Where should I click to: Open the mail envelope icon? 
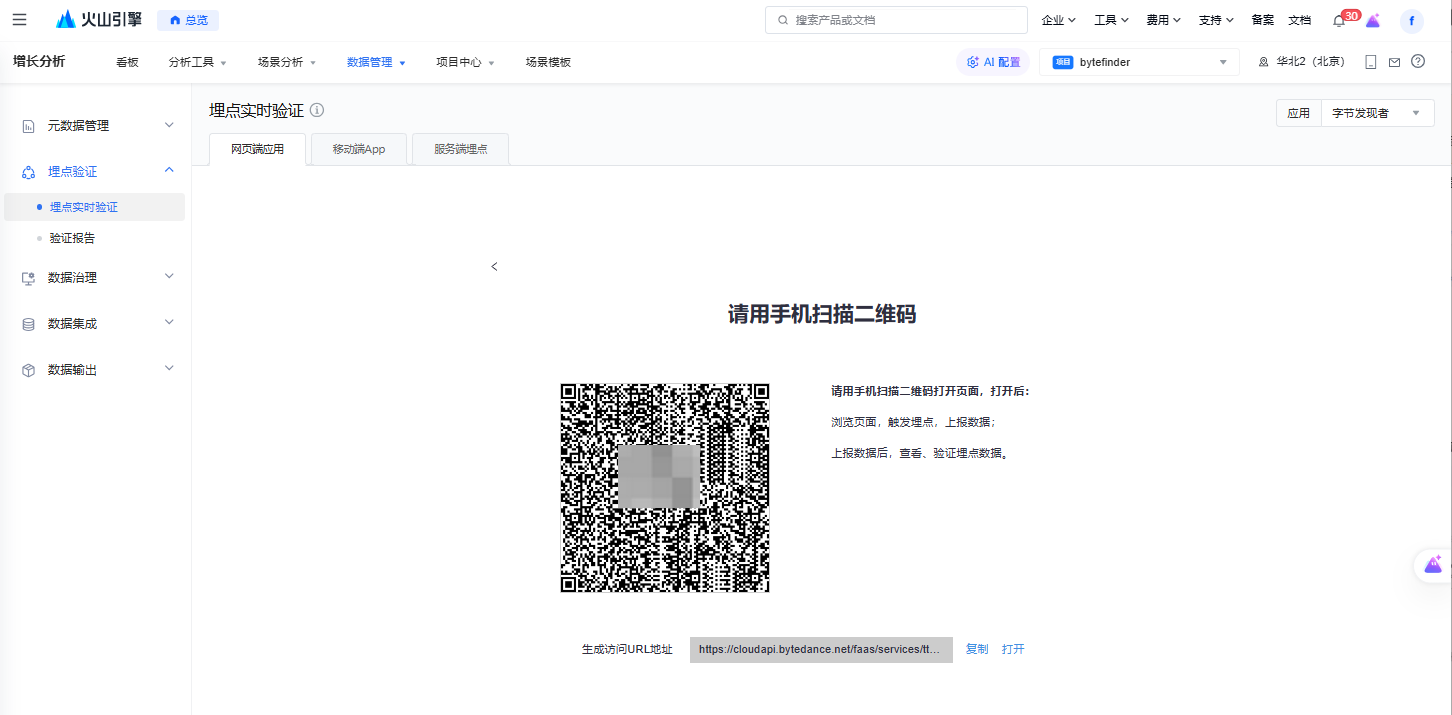point(1394,62)
